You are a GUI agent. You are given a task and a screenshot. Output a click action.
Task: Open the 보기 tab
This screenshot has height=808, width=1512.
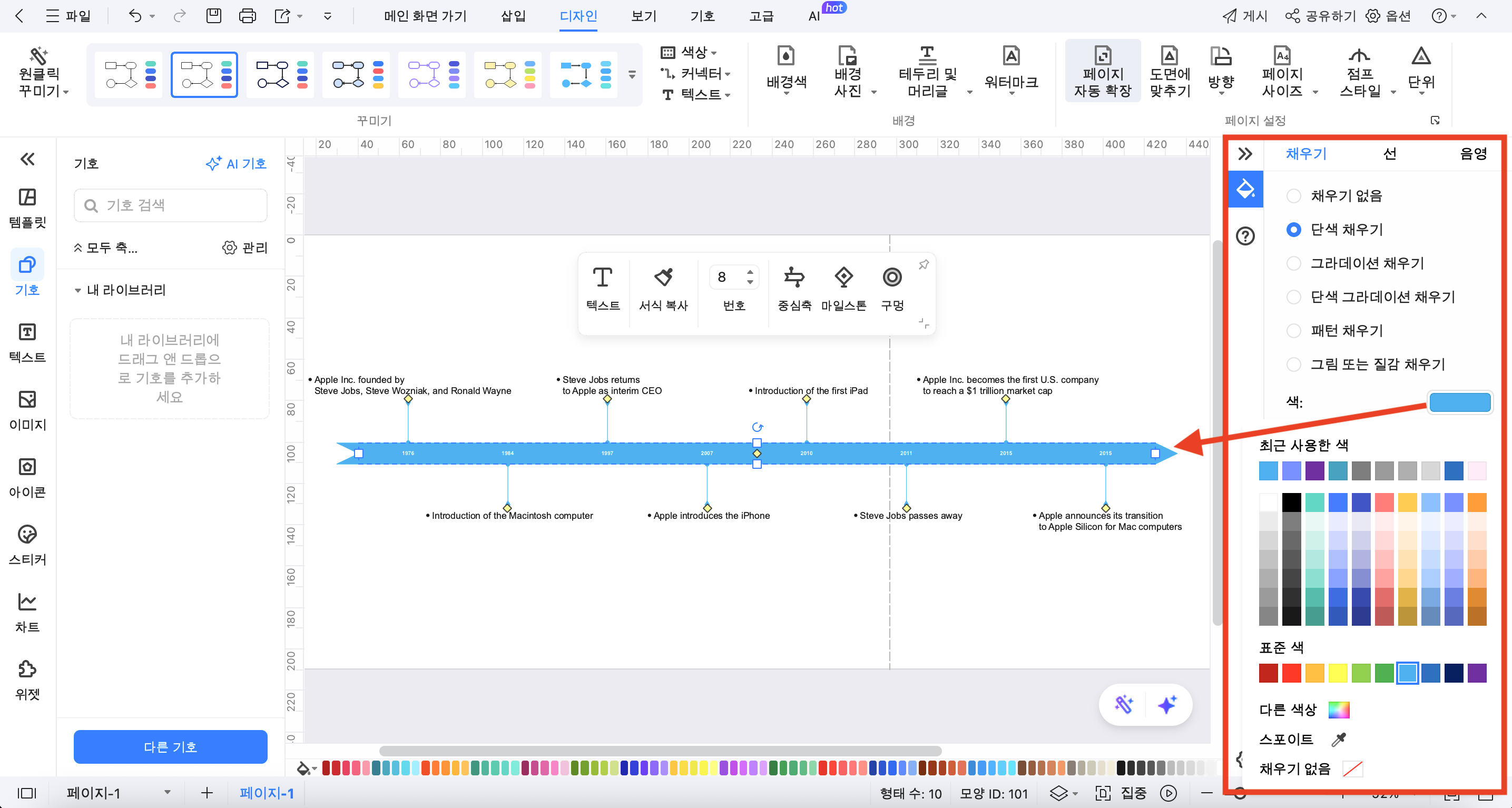pyautogui.click(x=644, y=16)
